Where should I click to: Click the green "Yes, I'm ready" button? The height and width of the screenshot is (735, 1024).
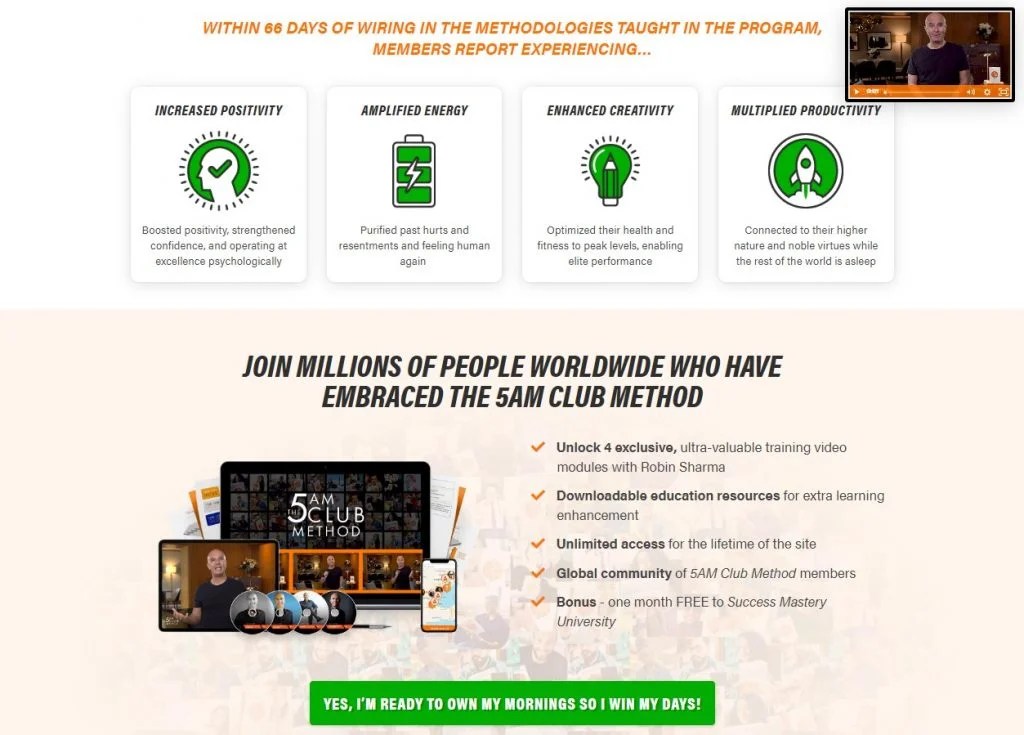(x=512, y=704)
